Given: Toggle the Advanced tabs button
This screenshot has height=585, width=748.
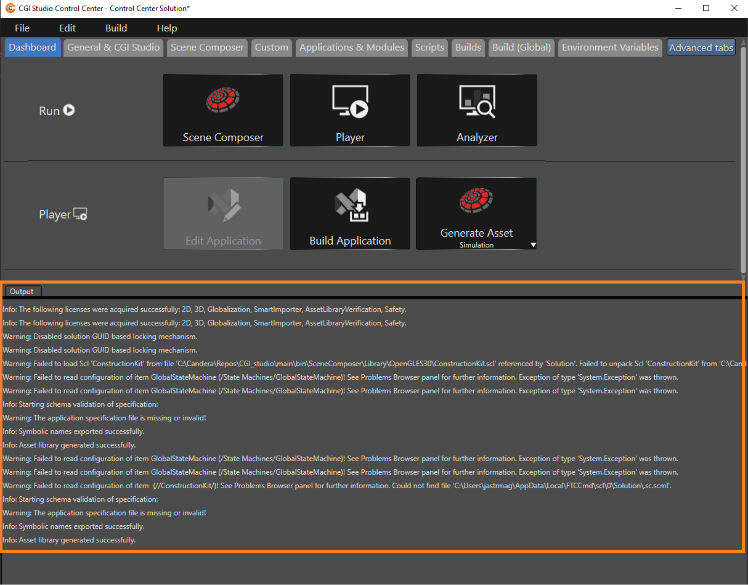Looking at the screenshot, I should pyautogui.click(x=701, y=48).
